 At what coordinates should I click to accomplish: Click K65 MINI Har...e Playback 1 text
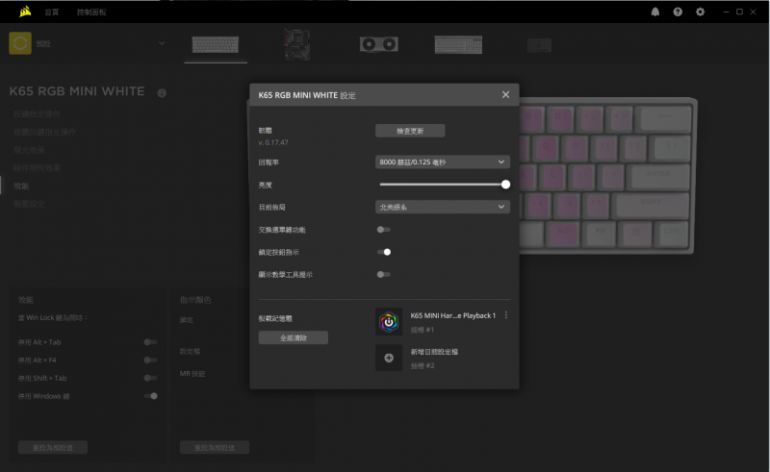(453, 316)
